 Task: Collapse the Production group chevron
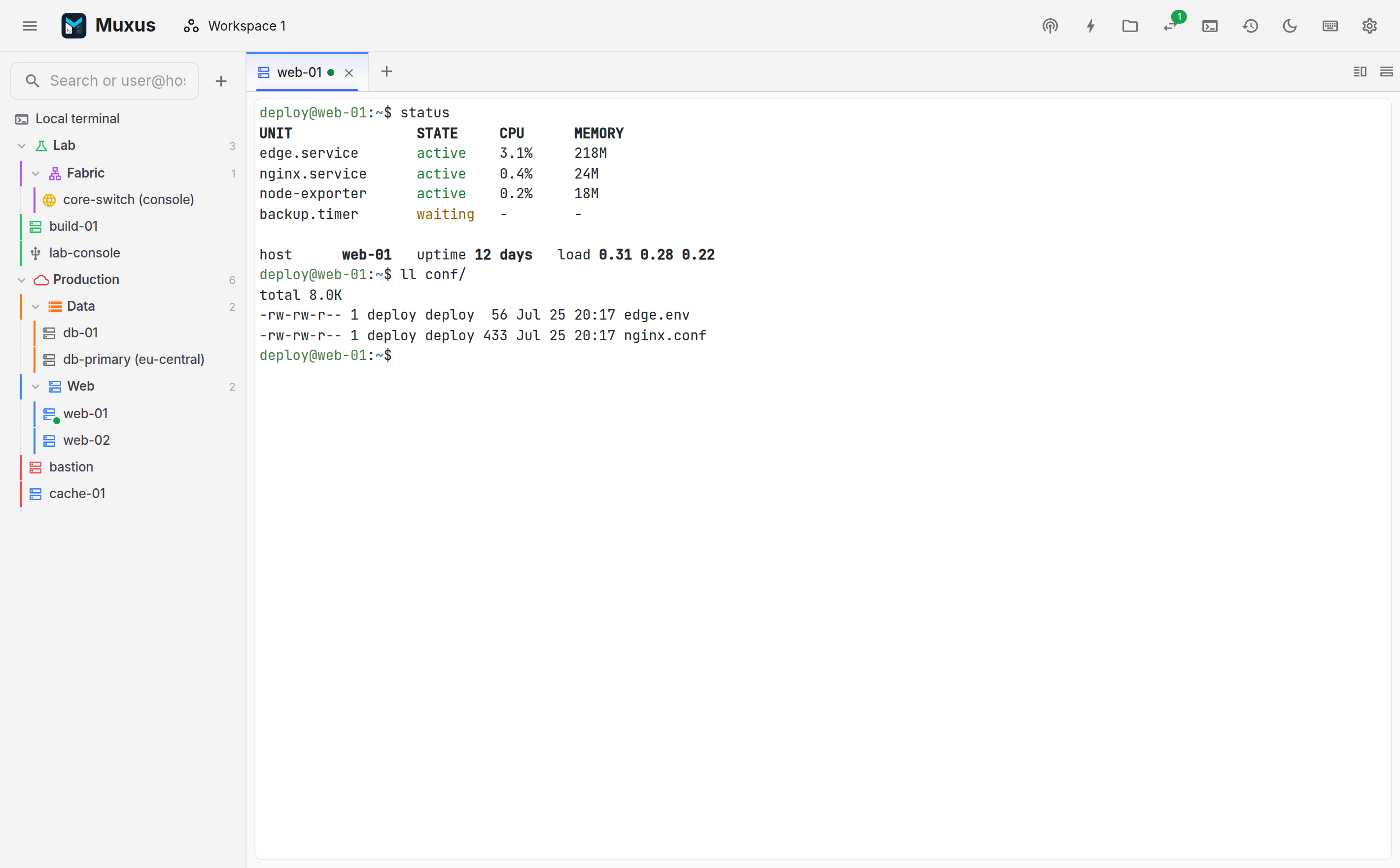(22, 280)
